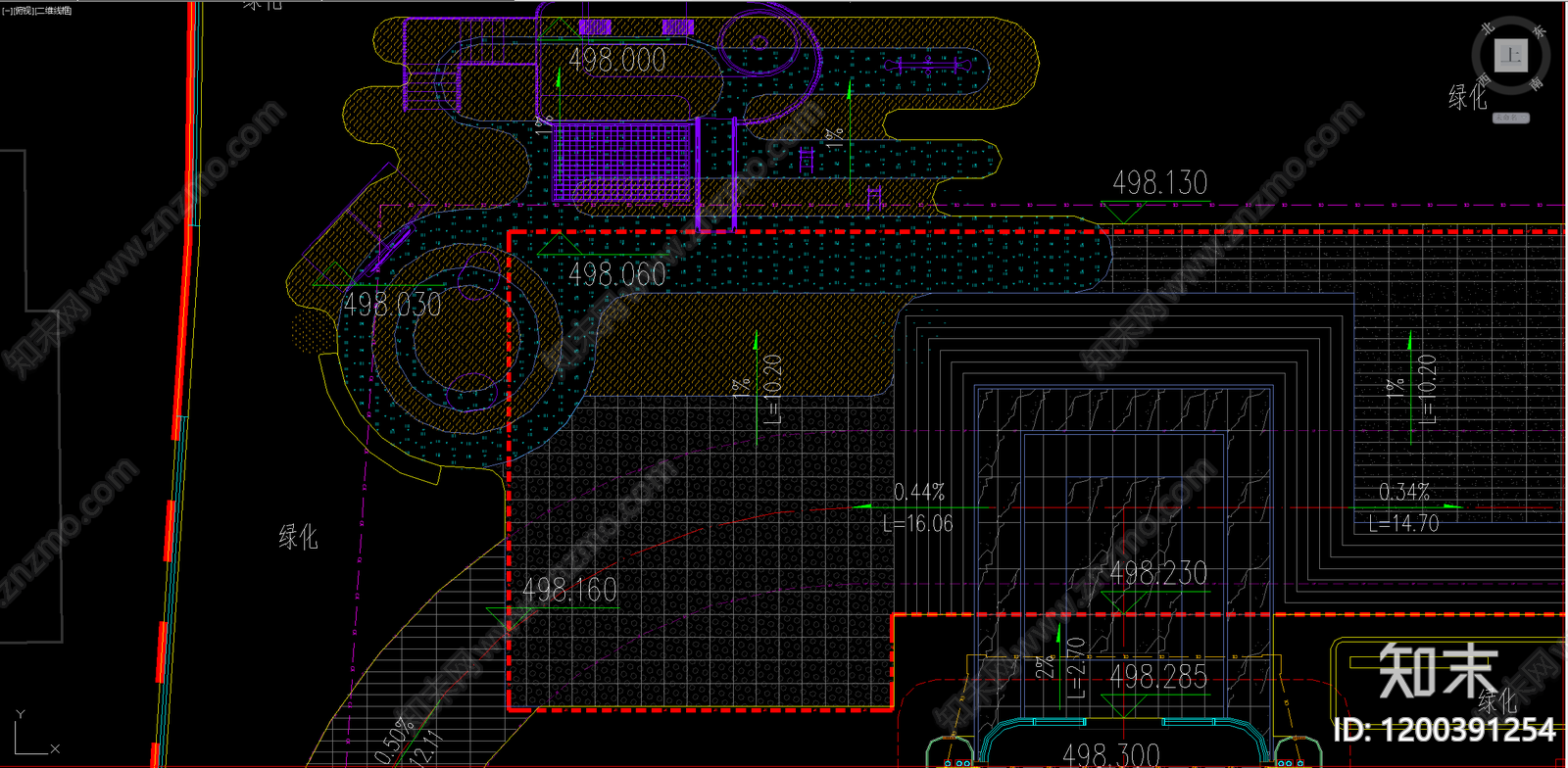This screenshot has height=768, width=1568.
Task: Select the elevation text 498.230
Action: click(x=1158, y=573)
